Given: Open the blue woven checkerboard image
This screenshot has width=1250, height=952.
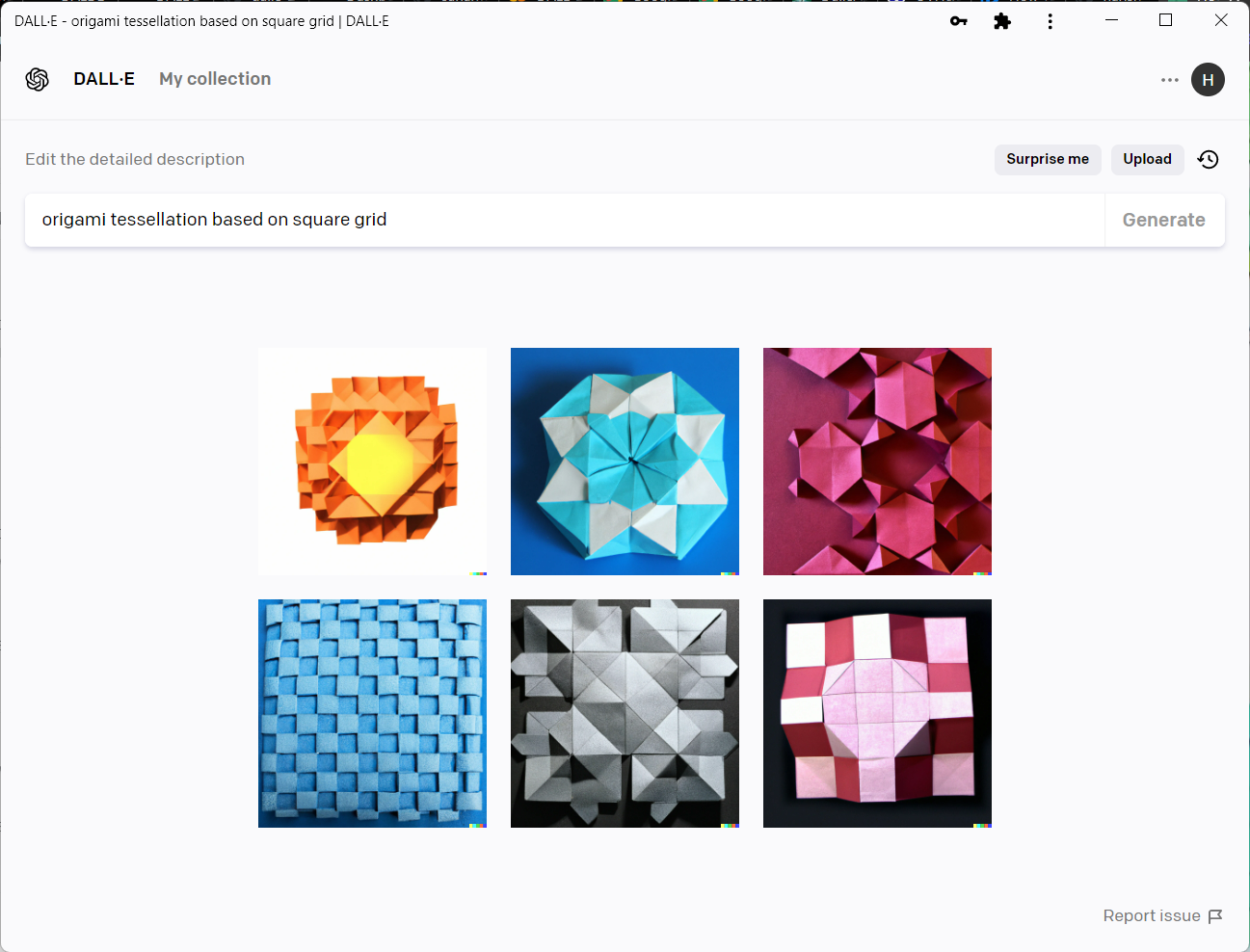Looking at the screenshot, I should point(372,713).
